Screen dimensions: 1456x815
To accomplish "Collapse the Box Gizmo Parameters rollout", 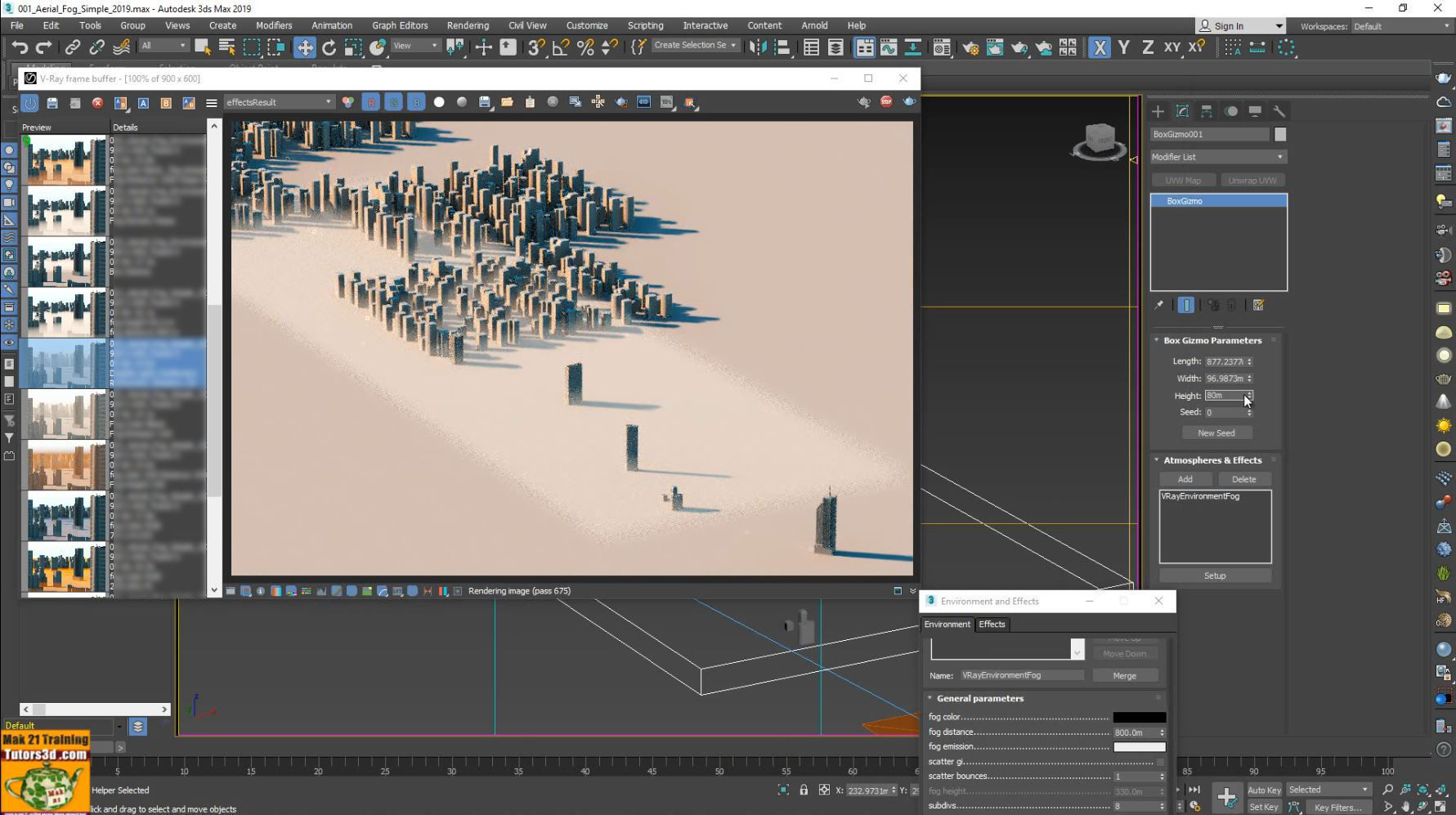I will pos(1212,341).
